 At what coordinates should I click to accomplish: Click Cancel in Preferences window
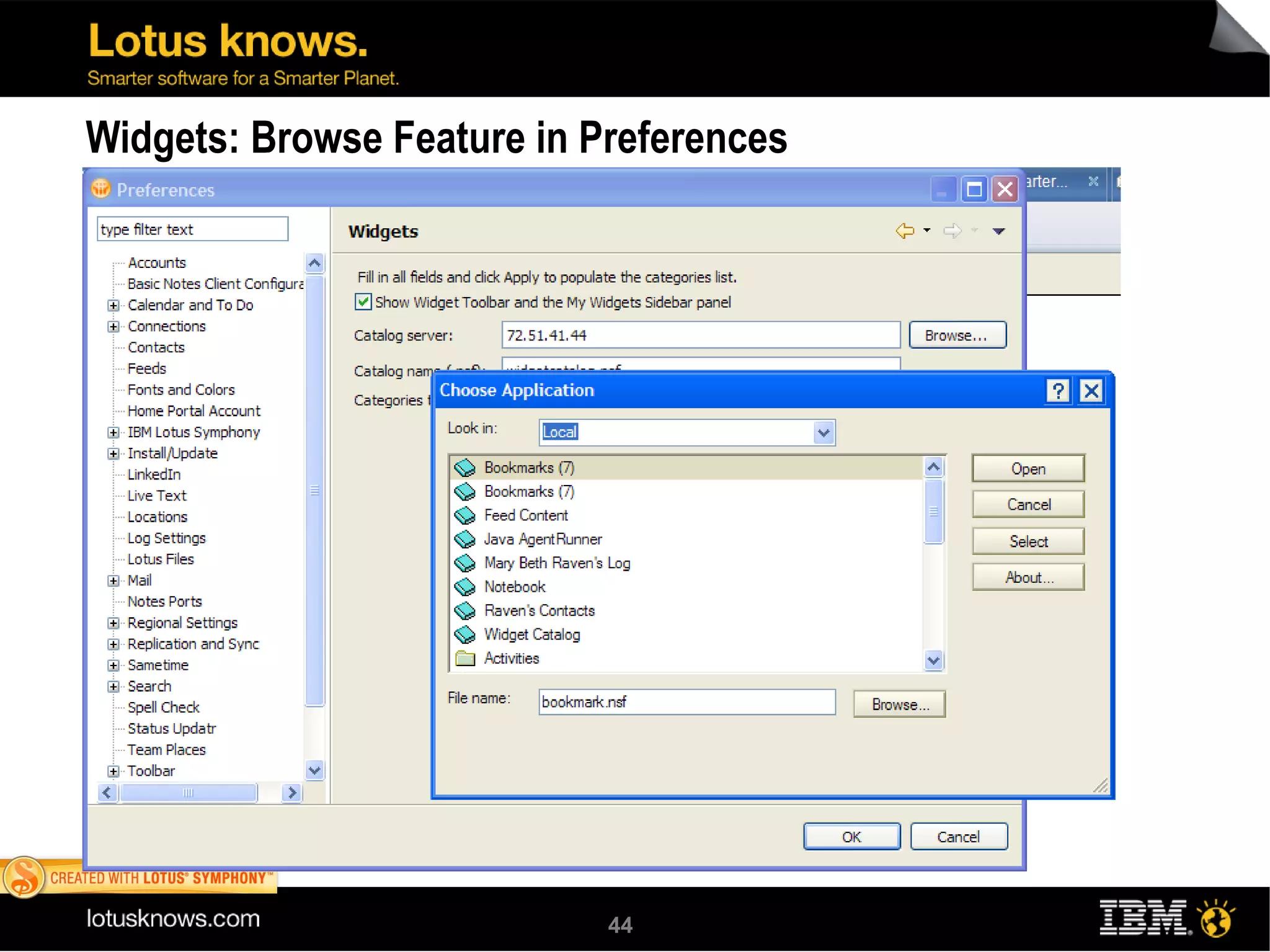click(959, 837)
